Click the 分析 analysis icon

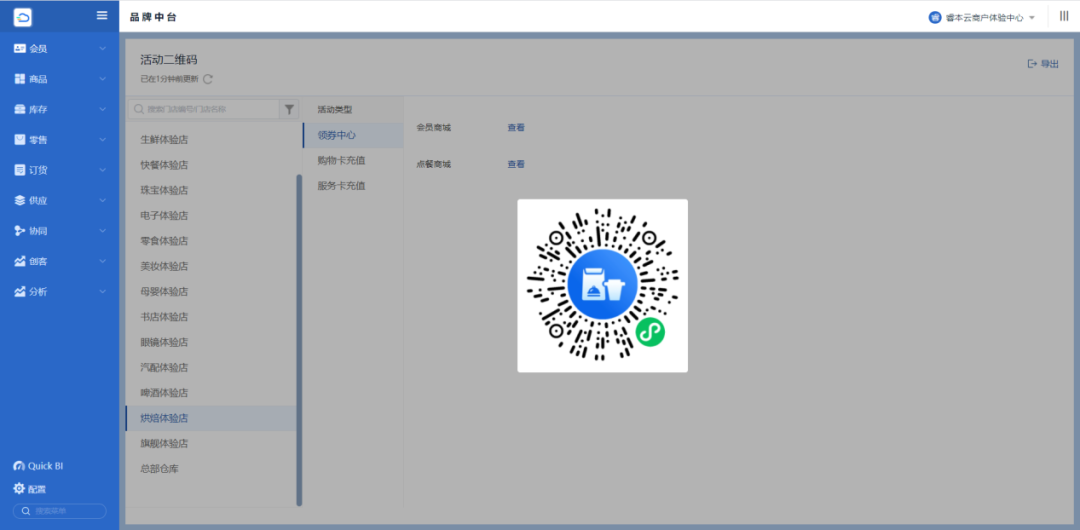[19, 292]
